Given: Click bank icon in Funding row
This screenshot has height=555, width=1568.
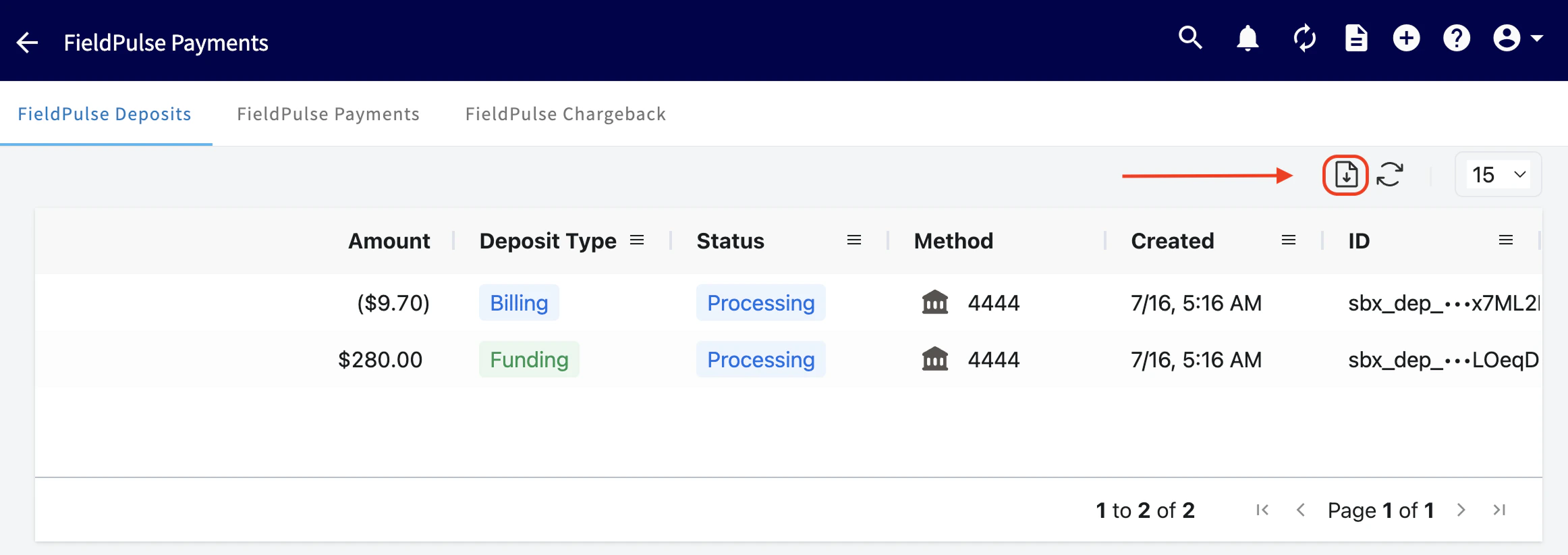Looking at the screenshot, I should (935, 359).
